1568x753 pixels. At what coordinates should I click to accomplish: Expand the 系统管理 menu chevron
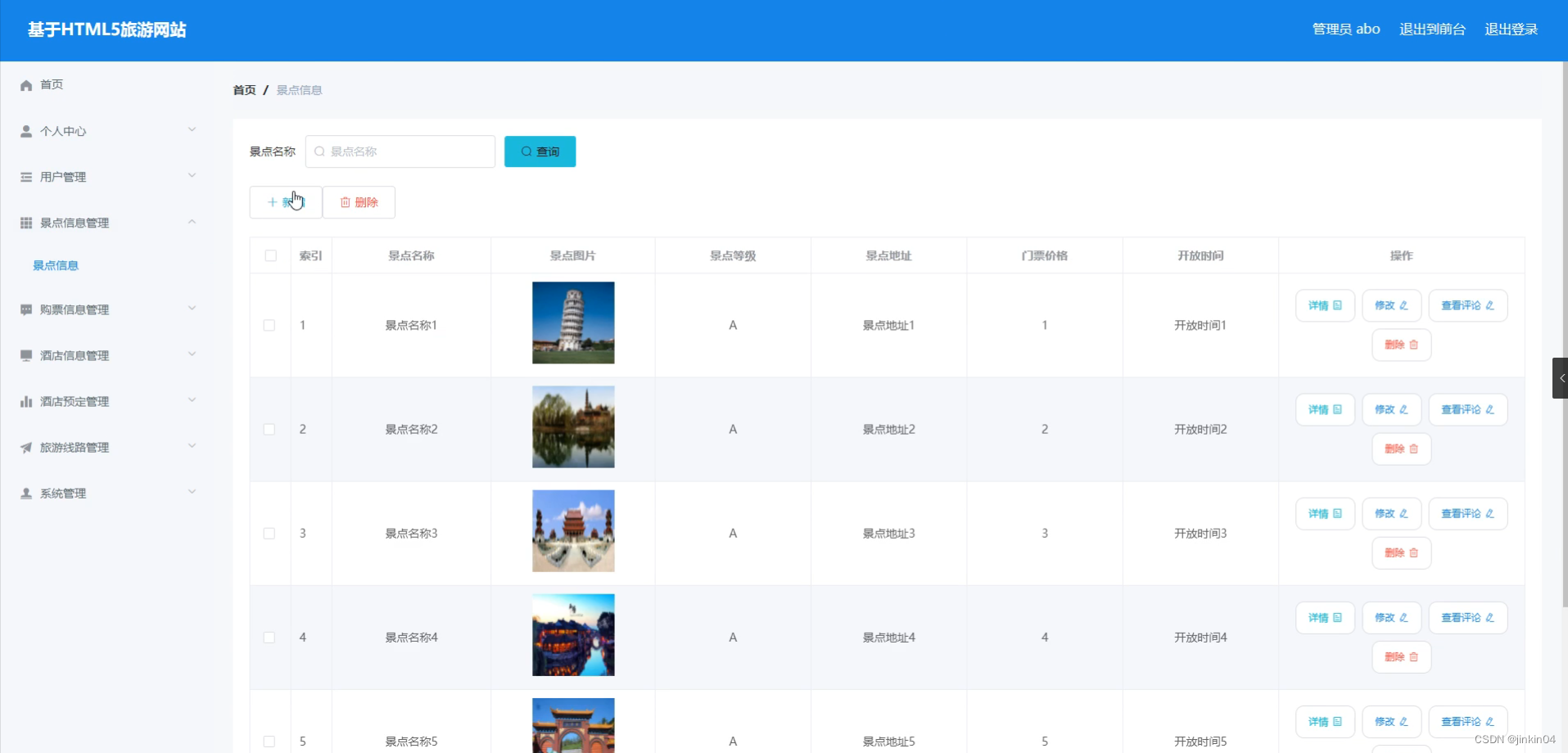192,491
